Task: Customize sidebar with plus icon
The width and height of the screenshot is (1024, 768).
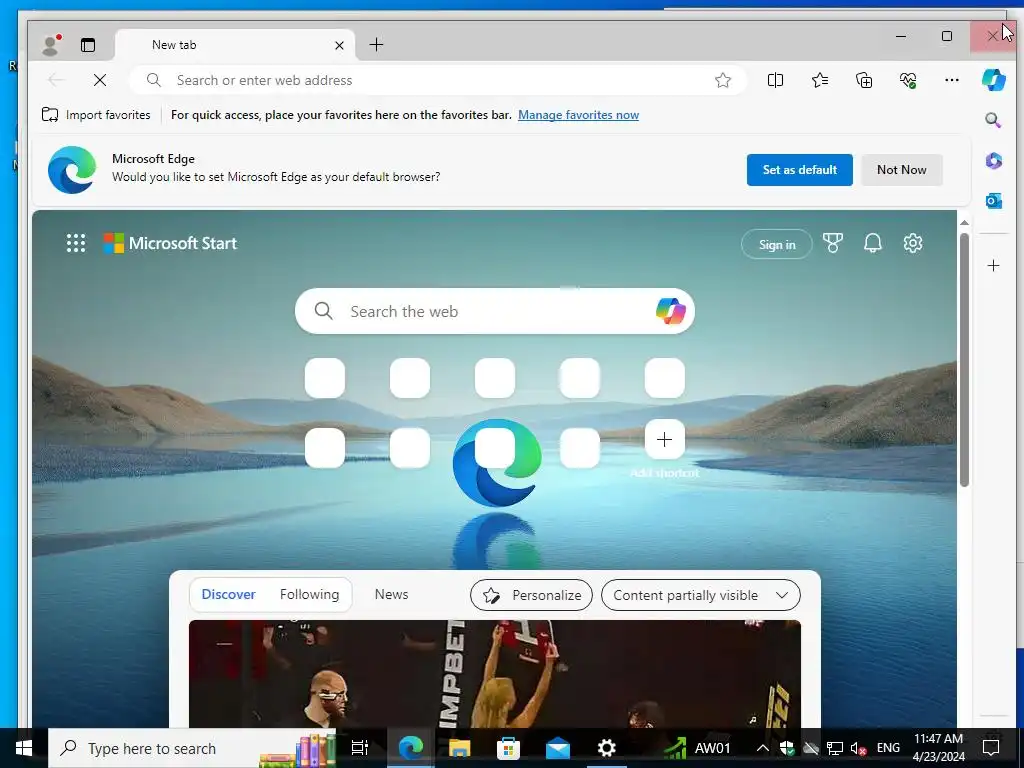Action: pyautogui.click(x=993, y=265)
